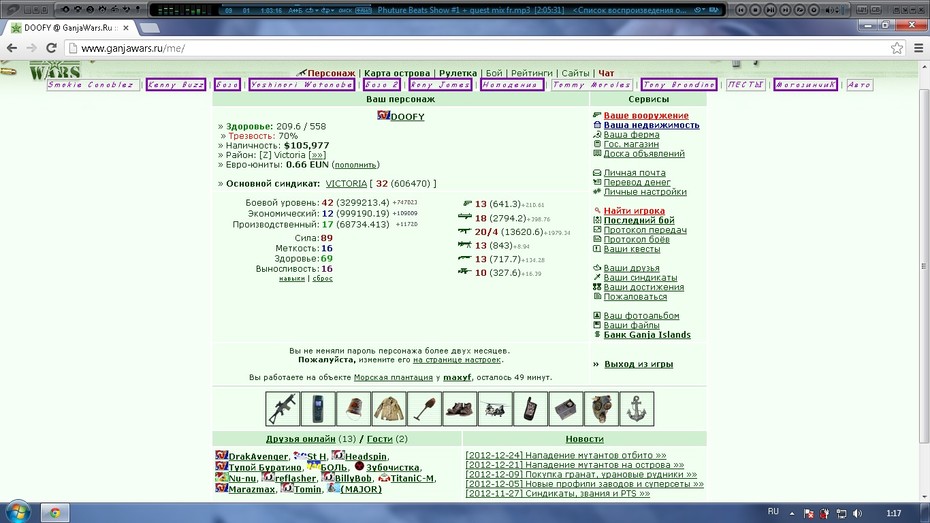This screenshot has width=930, height=523.
Task: Open Рейтинги in the top menu
Action: [531, 73]
